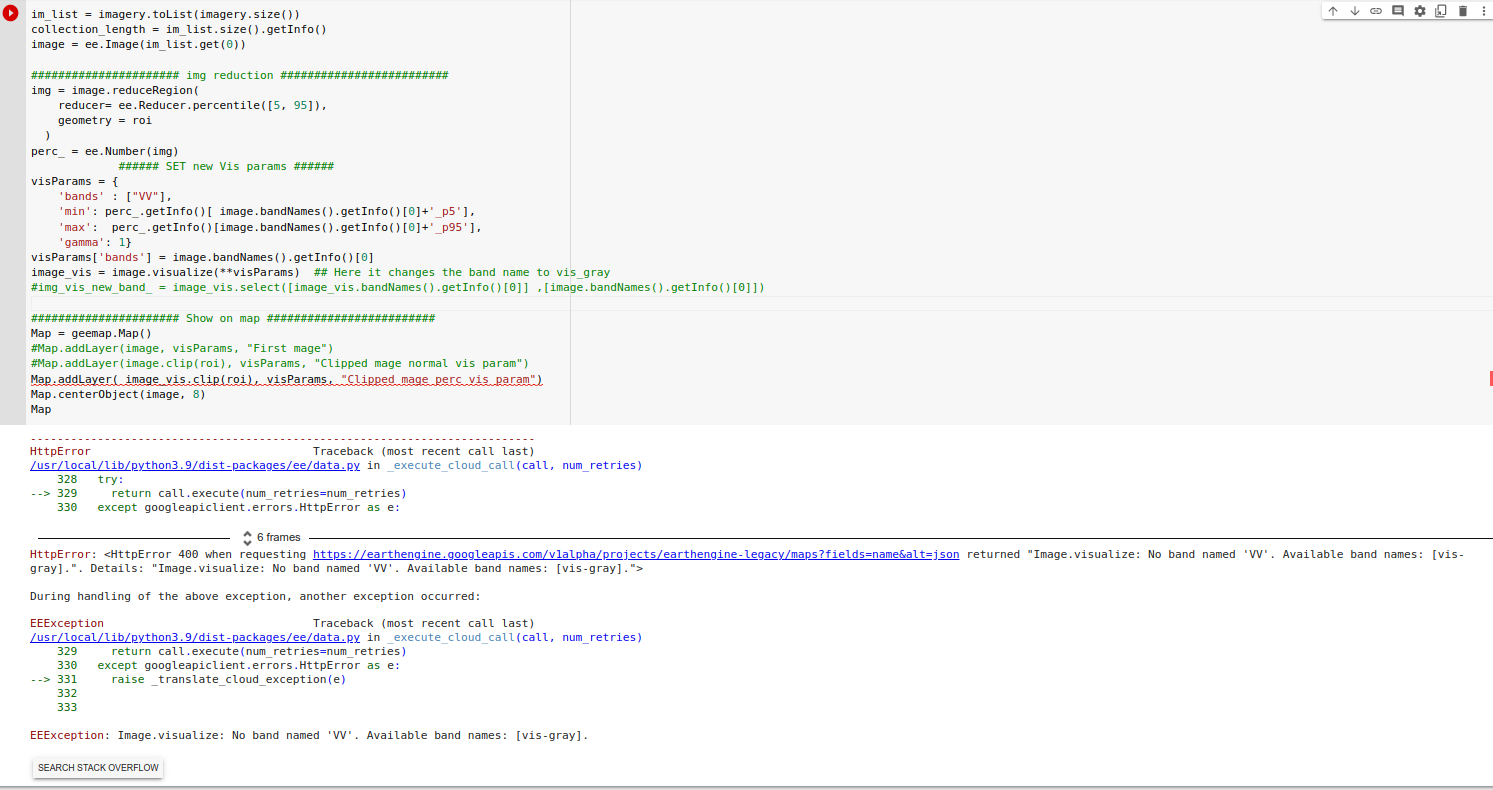Viewport: 1493px width, 790px height.
Task: Move the cell down
Action: (1354, 11)
